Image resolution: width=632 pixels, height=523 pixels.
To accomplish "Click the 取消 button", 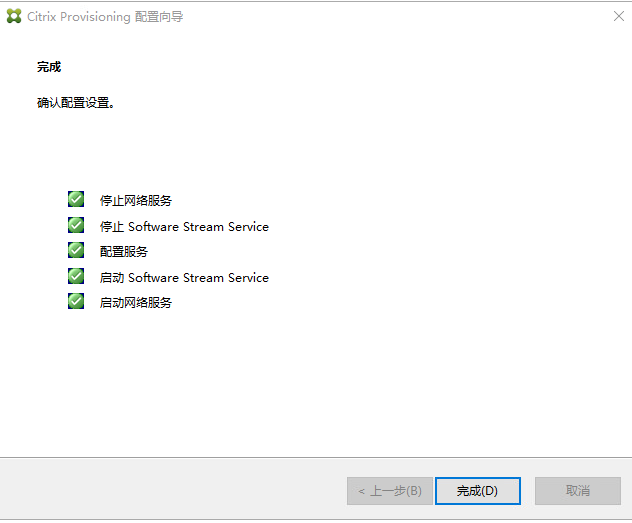I will point(578,491).
